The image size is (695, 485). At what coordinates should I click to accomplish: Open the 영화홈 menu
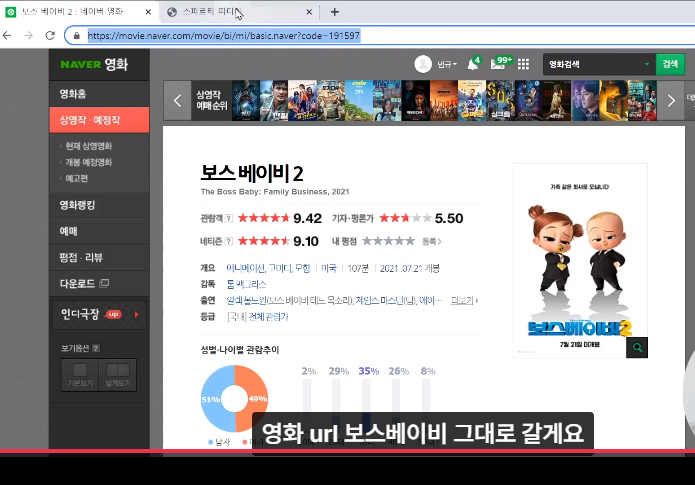click(x=99, y=94)
